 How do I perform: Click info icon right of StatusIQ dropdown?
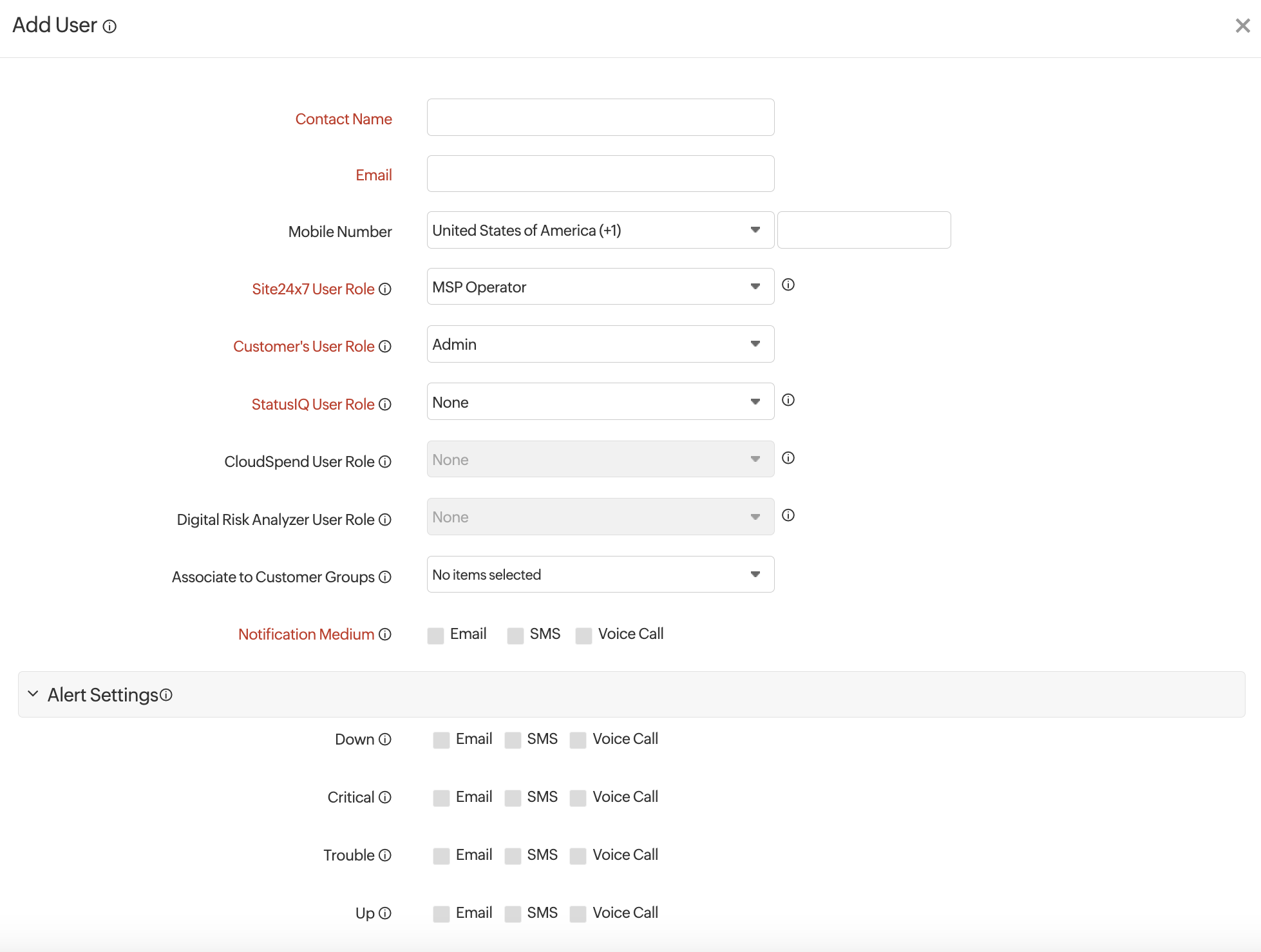click(788, 400)
